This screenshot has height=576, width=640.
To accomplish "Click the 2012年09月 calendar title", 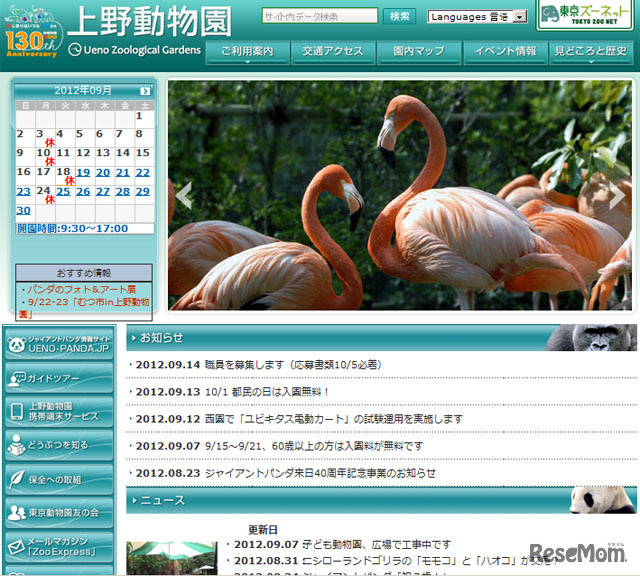I will [82, 91].
